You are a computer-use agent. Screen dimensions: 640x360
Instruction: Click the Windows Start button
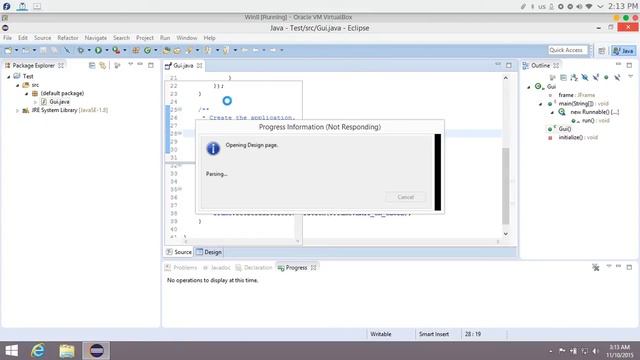11,351
